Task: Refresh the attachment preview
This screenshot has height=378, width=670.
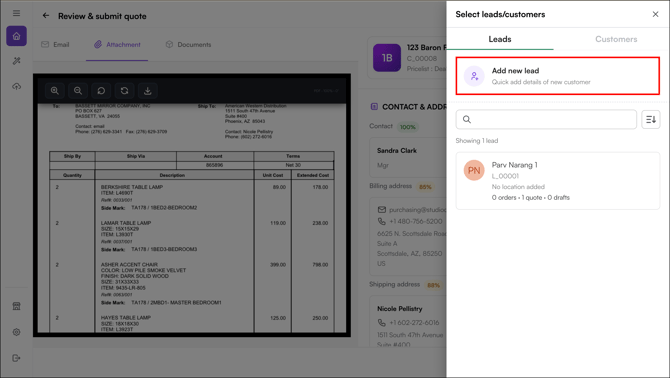Action: [124, 91]
